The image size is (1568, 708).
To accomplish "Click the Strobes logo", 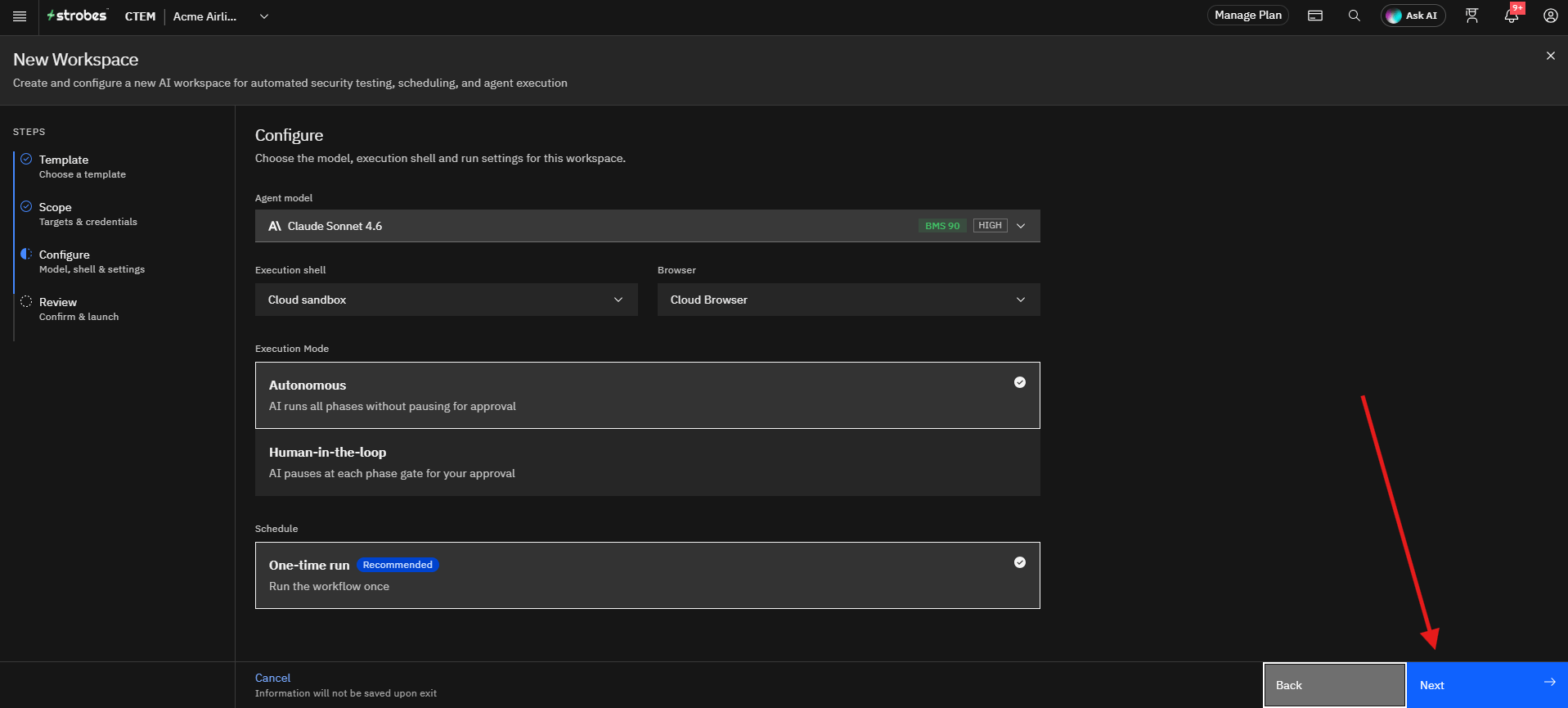I will [x=77, y=16].
